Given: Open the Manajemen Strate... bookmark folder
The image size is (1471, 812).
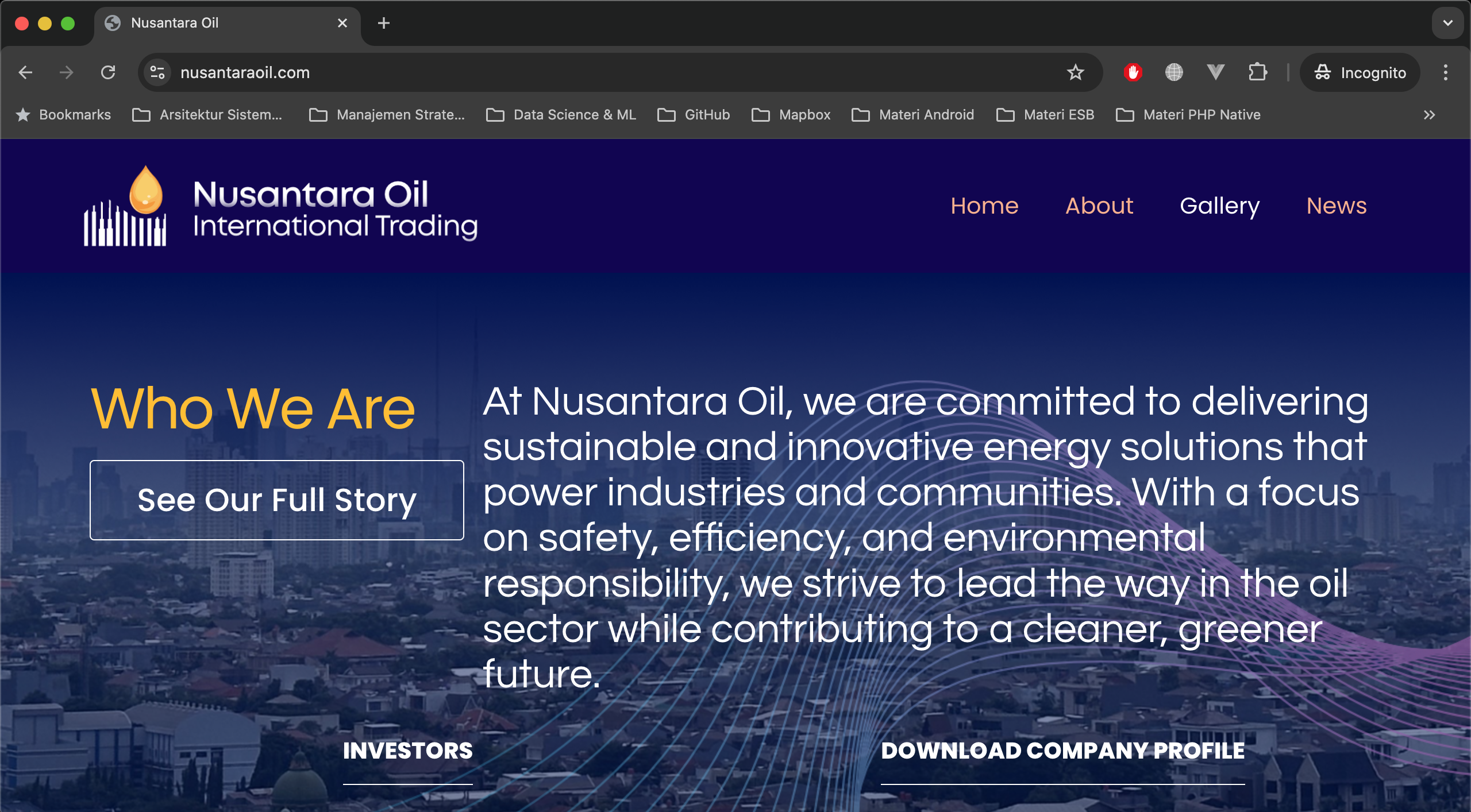Looking at the screenshot, I should [387, 115].
